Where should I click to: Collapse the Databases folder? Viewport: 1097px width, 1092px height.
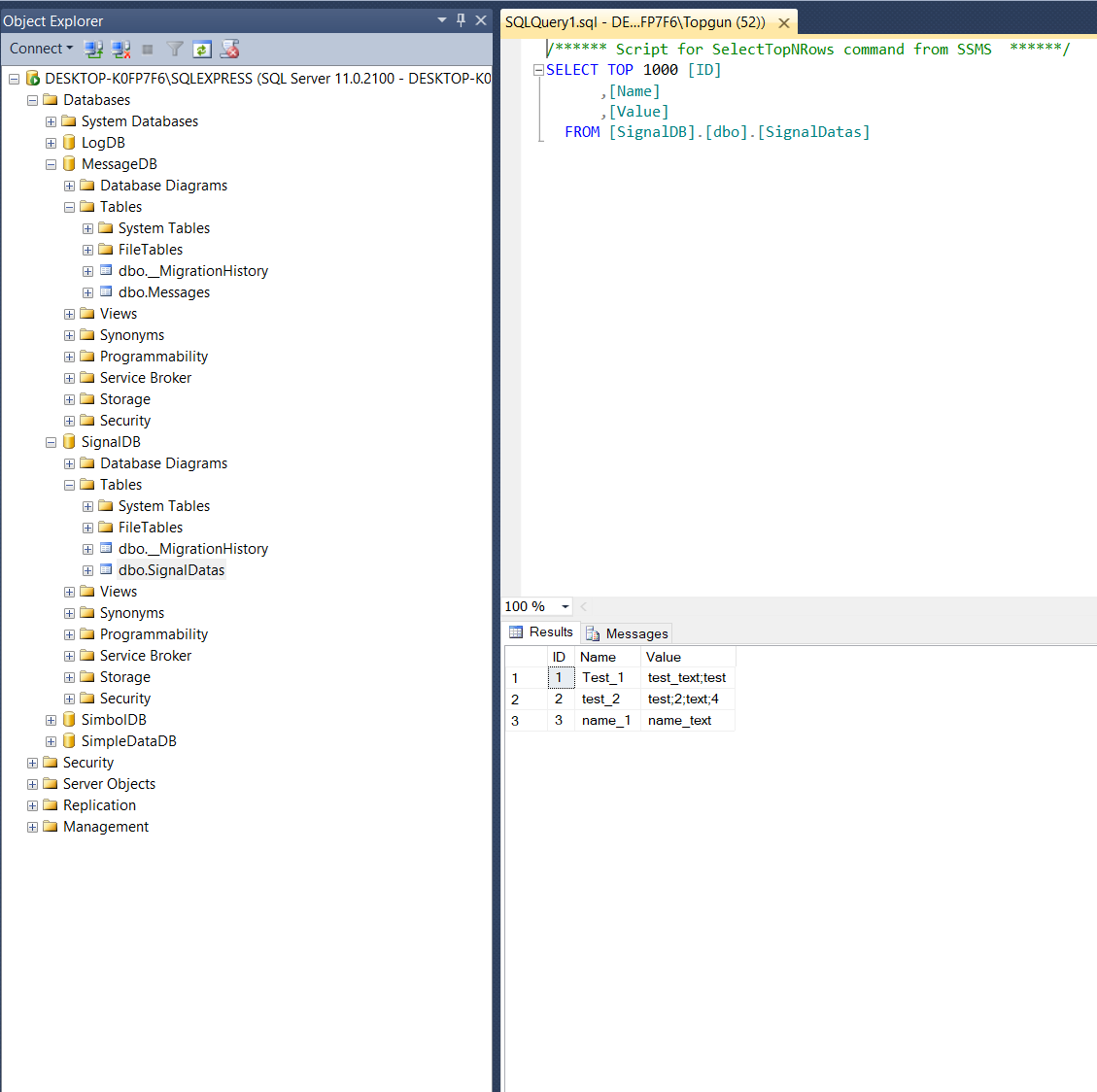[x=32, y=101]
